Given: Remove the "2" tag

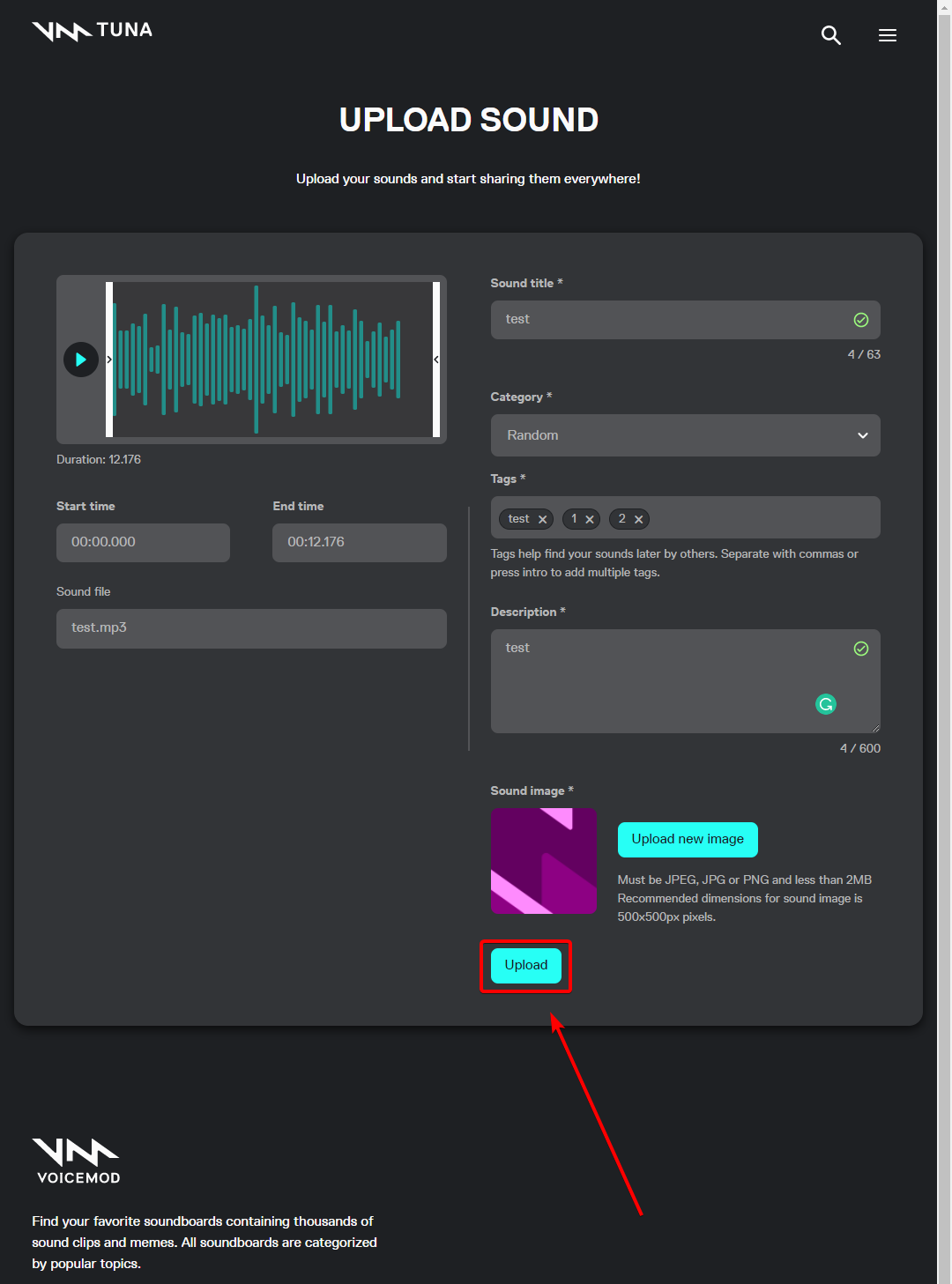Looking at the screenshot, I should 638,520.
